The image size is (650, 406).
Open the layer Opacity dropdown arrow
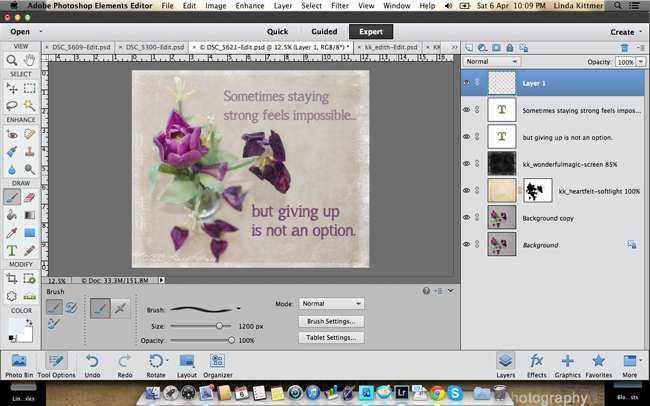tap(641, 62)
